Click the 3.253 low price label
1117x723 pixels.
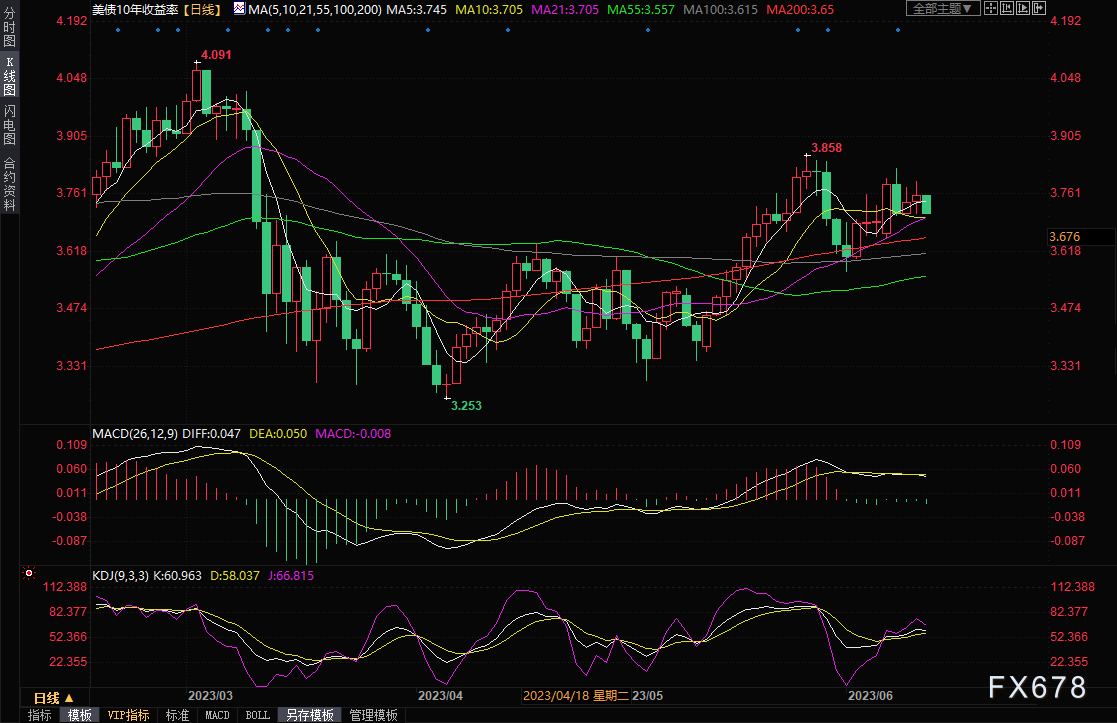click(x=467, y=405)
